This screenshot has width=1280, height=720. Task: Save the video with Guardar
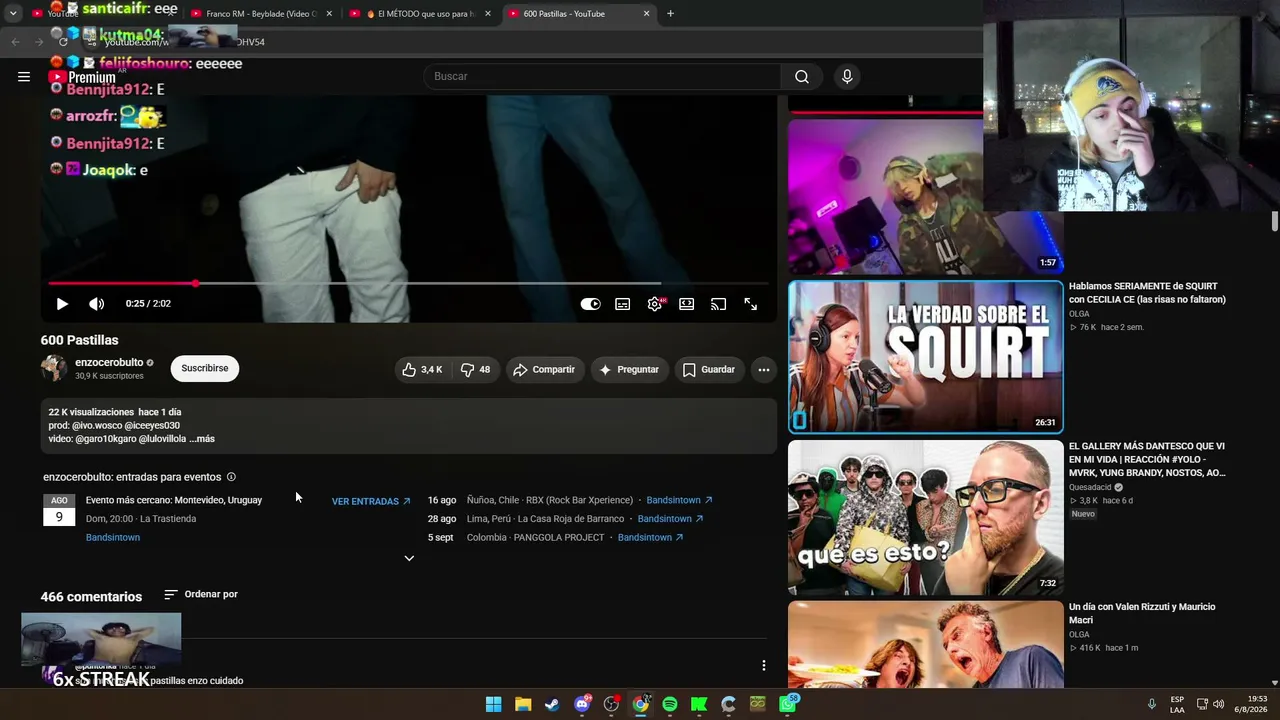pos(709,370)
